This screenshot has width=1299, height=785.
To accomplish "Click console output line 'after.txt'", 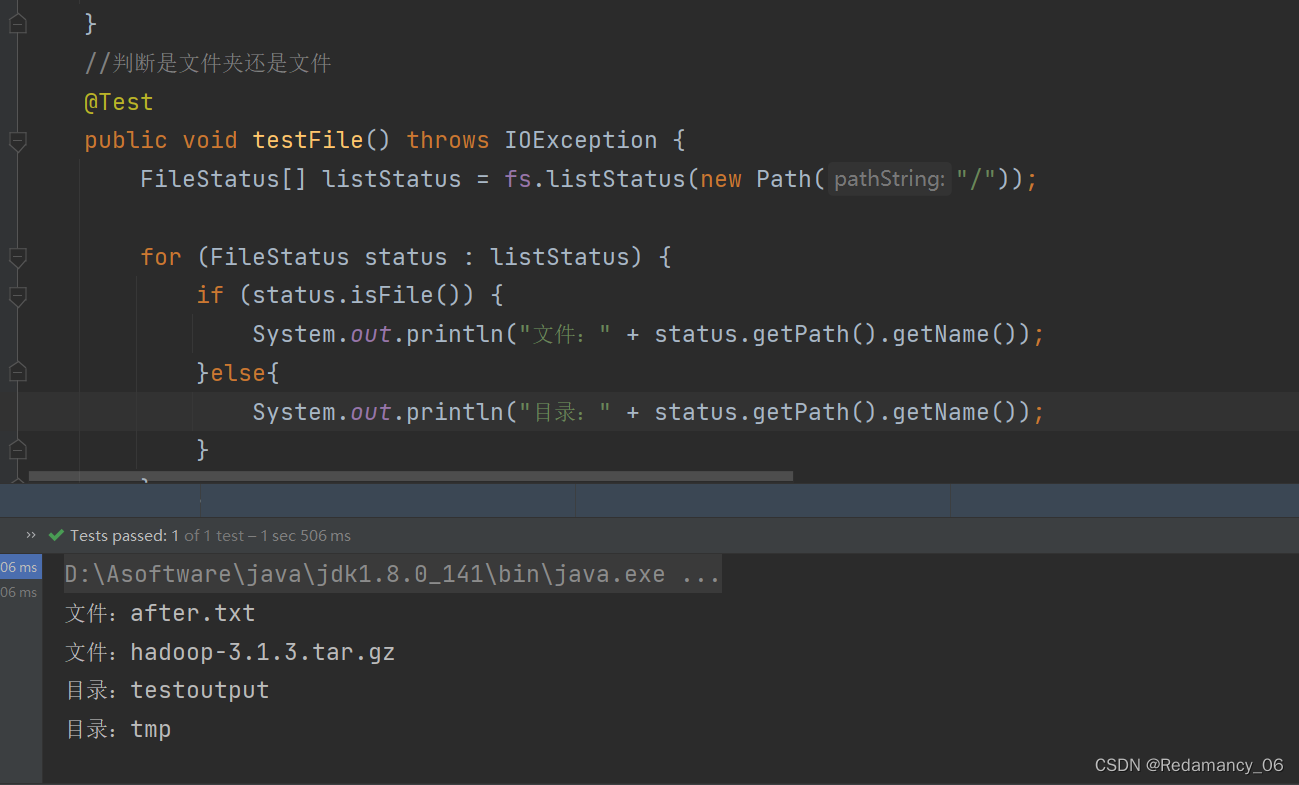I will pyautogui.click(x=160, y=613).
